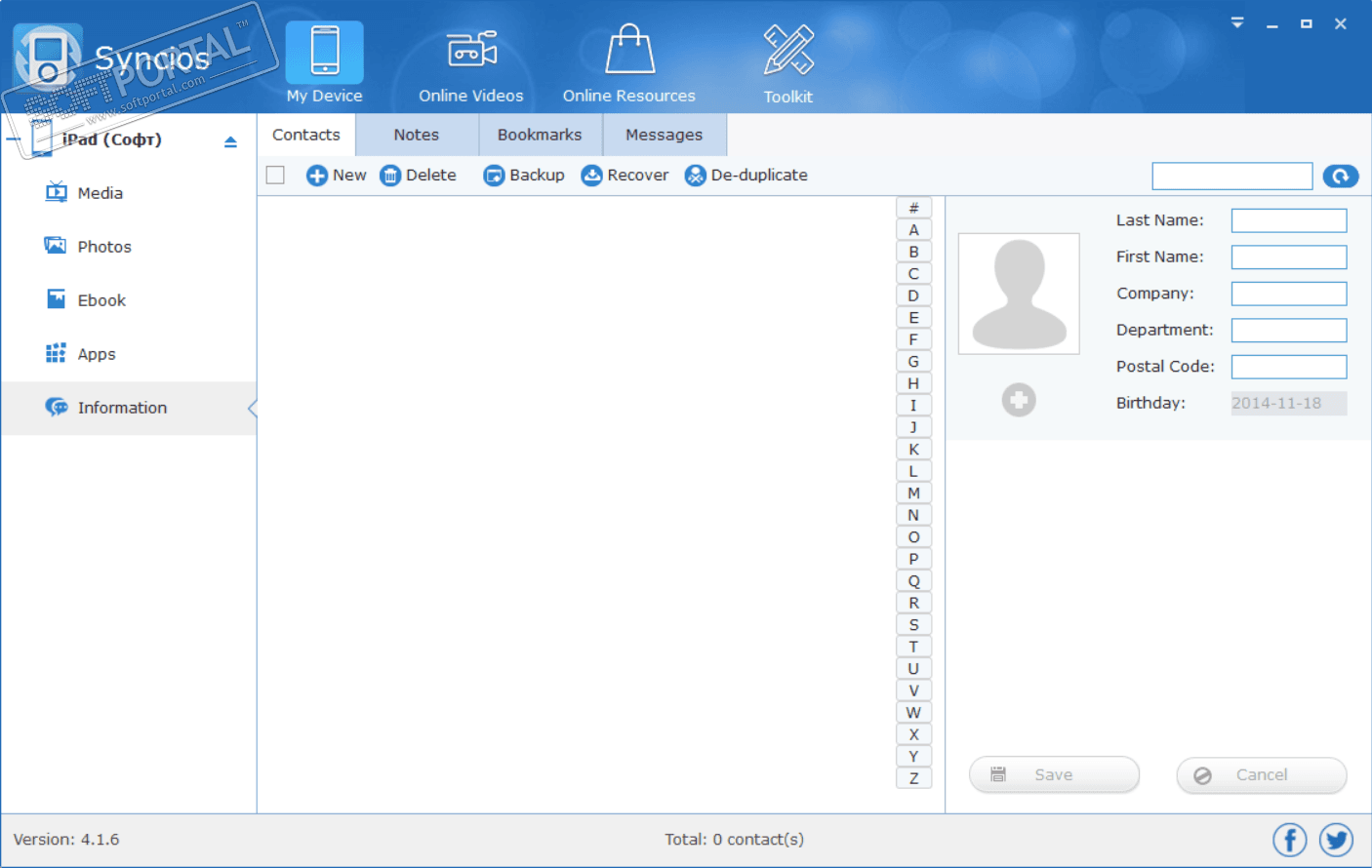Click the Total: 0 contact(s) status text

[x=735, y=840]
